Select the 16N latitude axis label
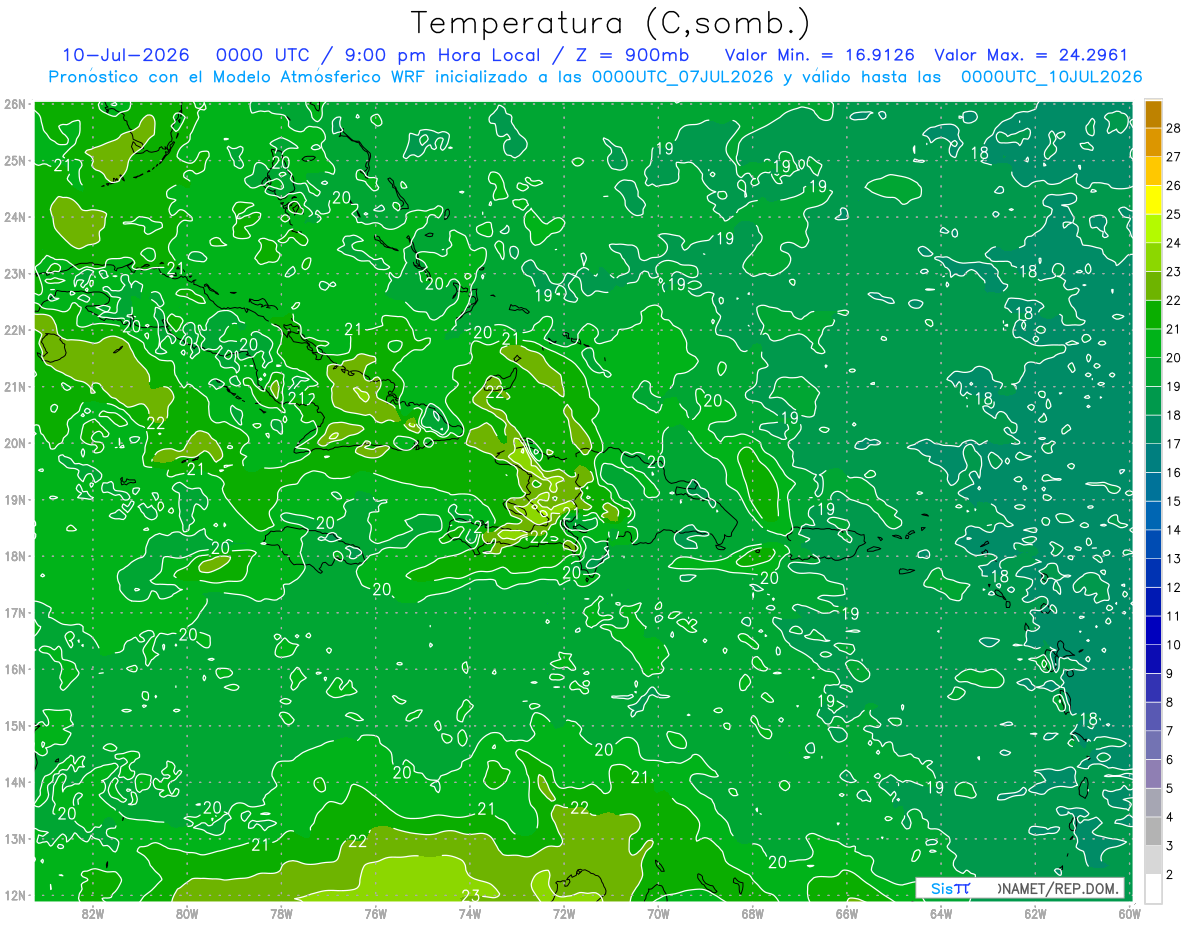Viewport: 1200px width, 927px height. coord(14,669)
